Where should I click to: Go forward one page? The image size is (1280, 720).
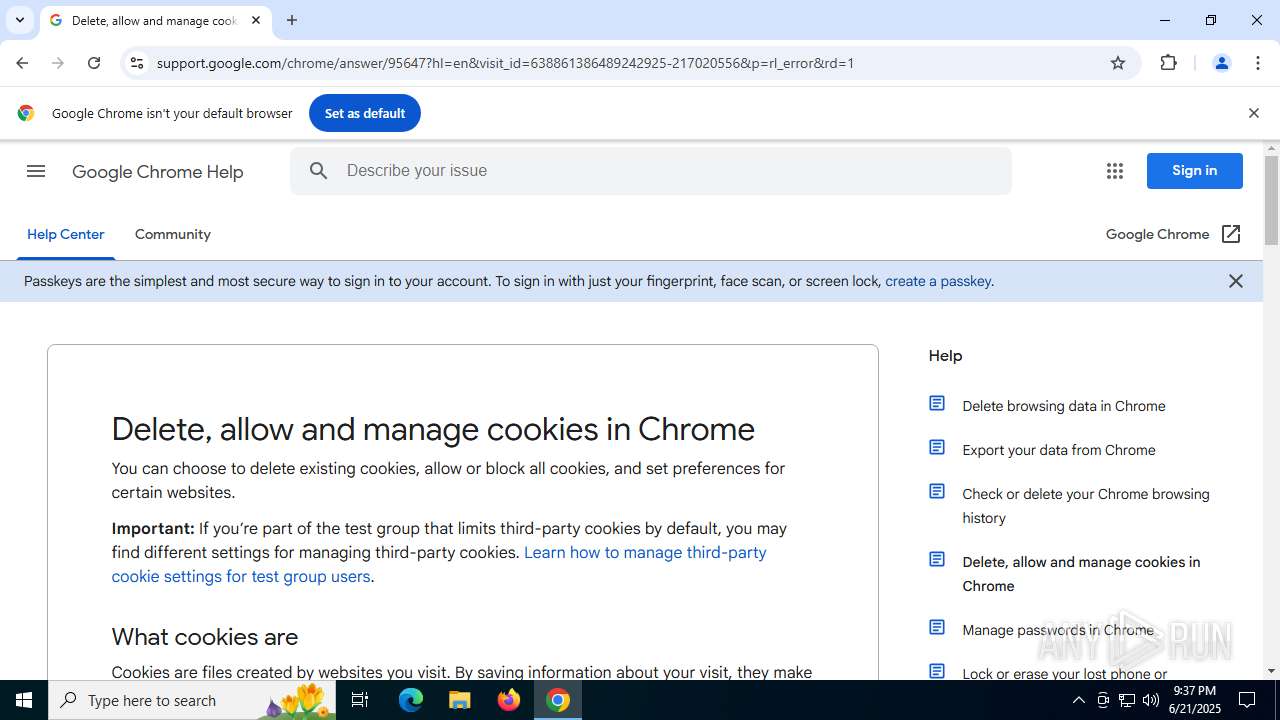58,63
